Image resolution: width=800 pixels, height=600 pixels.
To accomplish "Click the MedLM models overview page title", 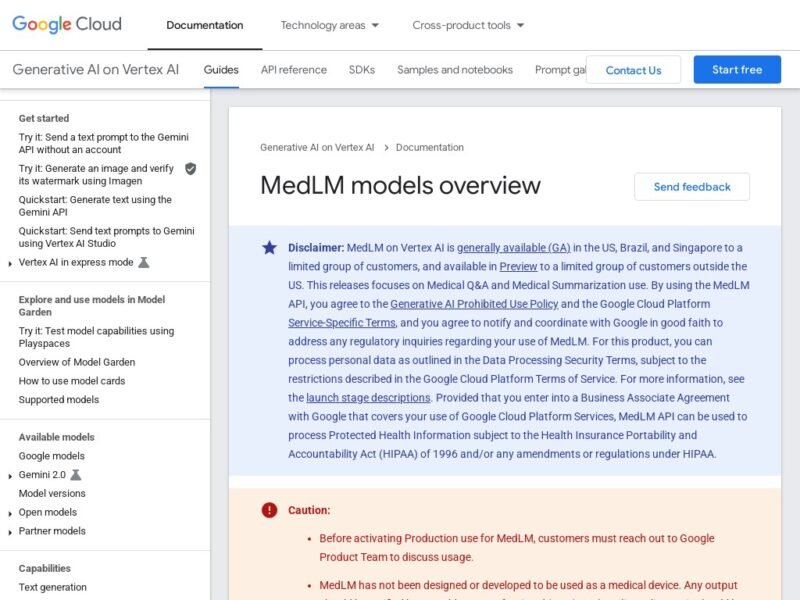I will [401, 185].
